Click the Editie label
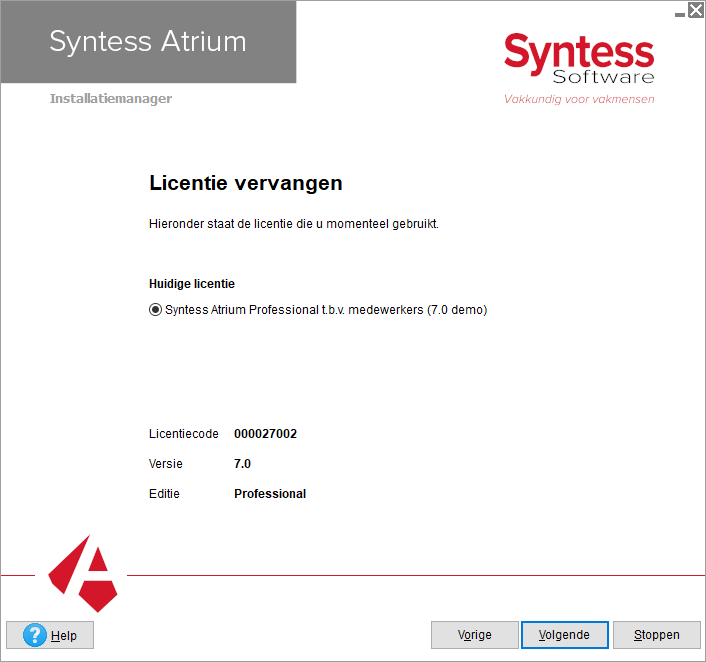This screenshot has height=662, width=706. click(164, 494)
